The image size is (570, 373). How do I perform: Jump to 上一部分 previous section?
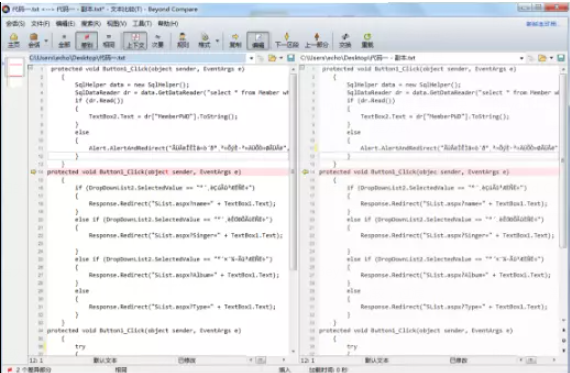pyautogui.click(x=316, y=40)
